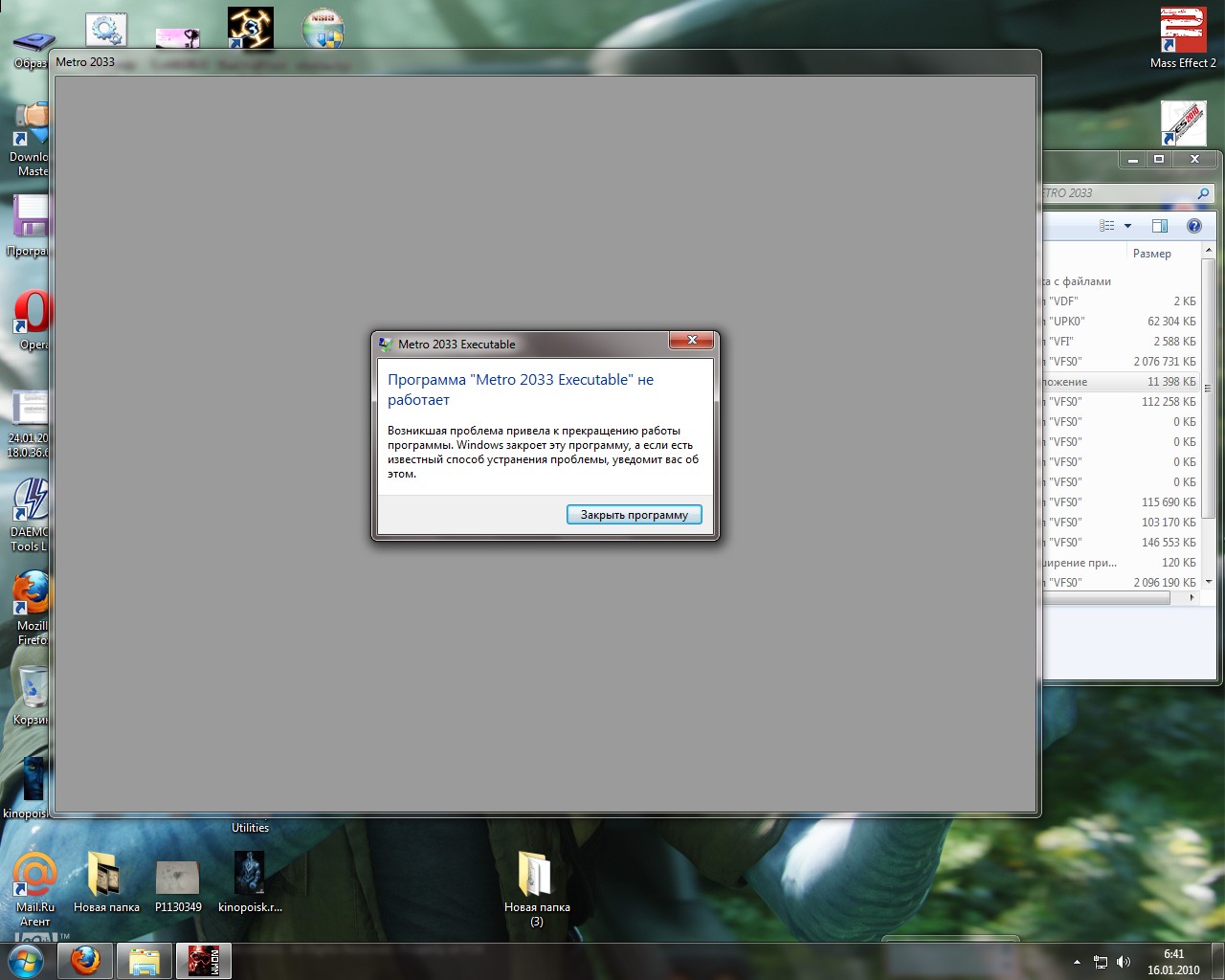Click the Explorer file list's scroll up arrow
This screenshot has width=1225, height=980.
1209,252
